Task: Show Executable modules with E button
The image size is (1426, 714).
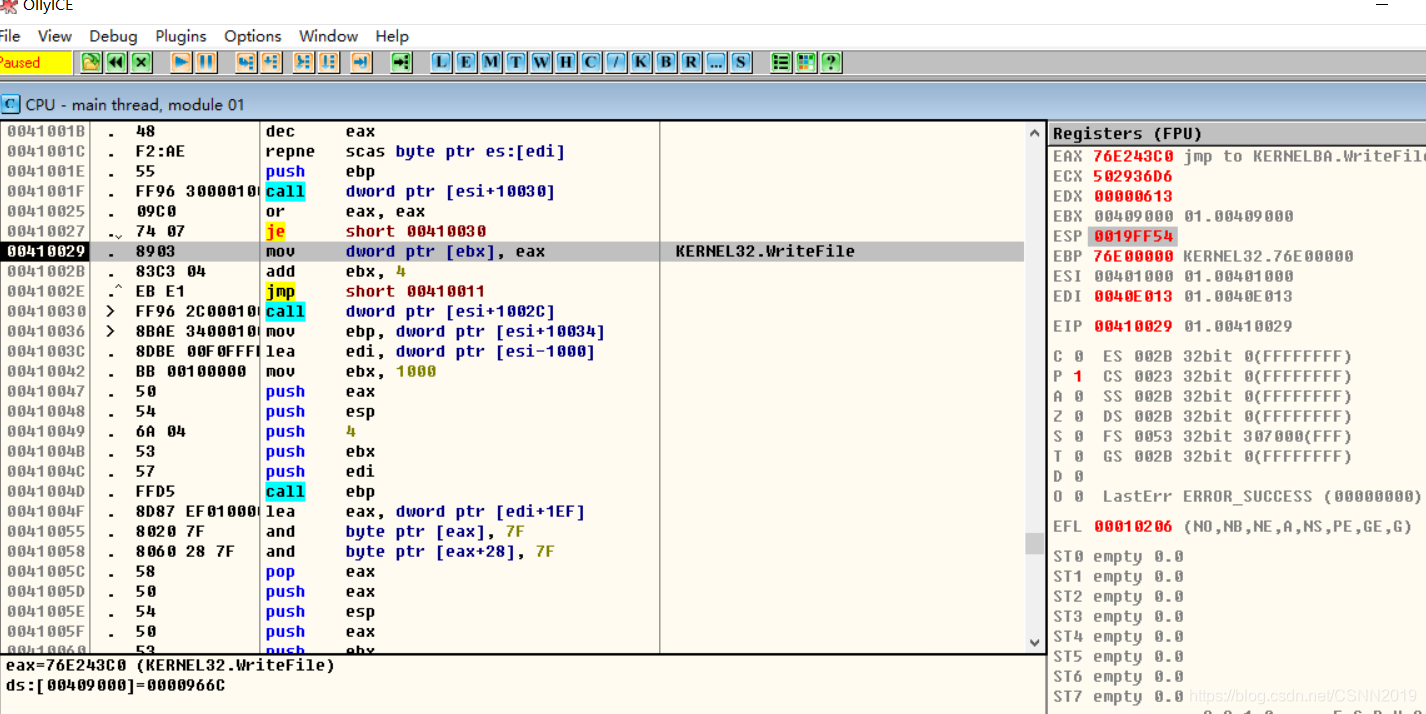Action: (x=466, y=62)
